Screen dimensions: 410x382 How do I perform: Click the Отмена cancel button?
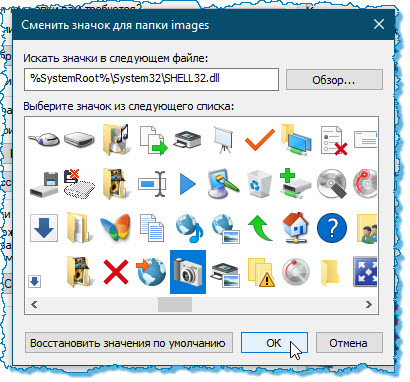pyautogui.click(x=349, y=342)
